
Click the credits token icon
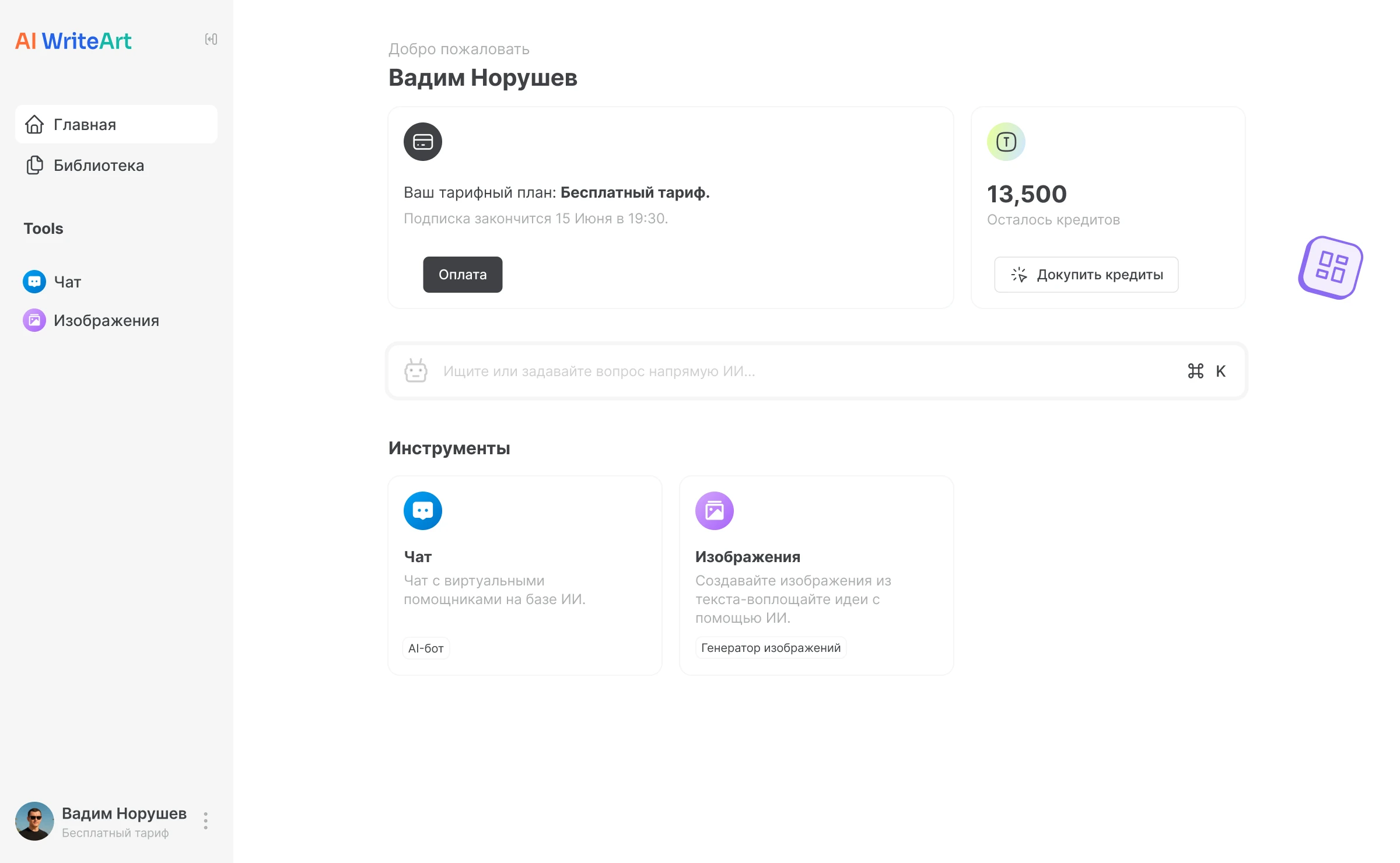click(x=1006, y=142)
